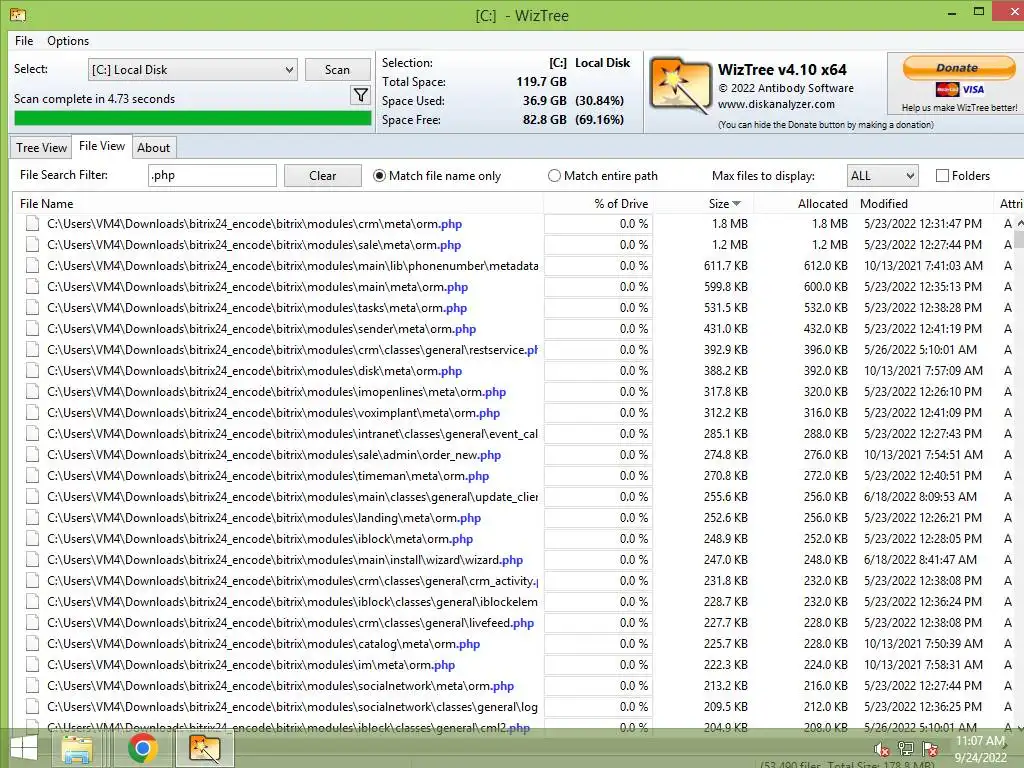Select the landing\meta\orm.php file row

(x=511, y=518)
